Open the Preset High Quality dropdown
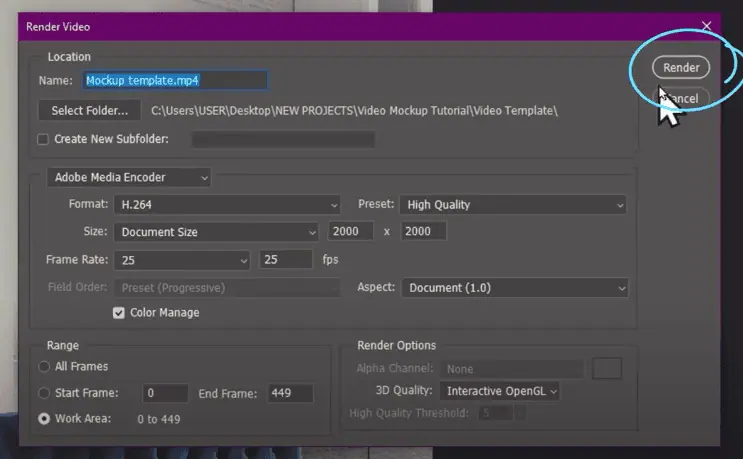The height and width of the screenshot is (459, 743). pyautogui.click(x=513, y=205)
